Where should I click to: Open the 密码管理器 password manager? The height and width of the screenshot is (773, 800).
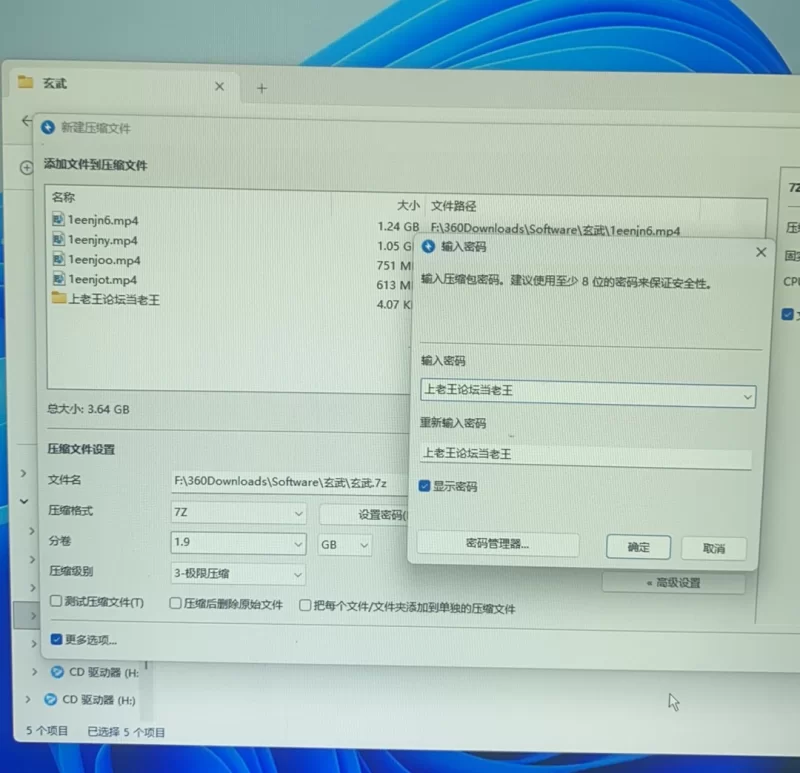(x=497, y=545)
